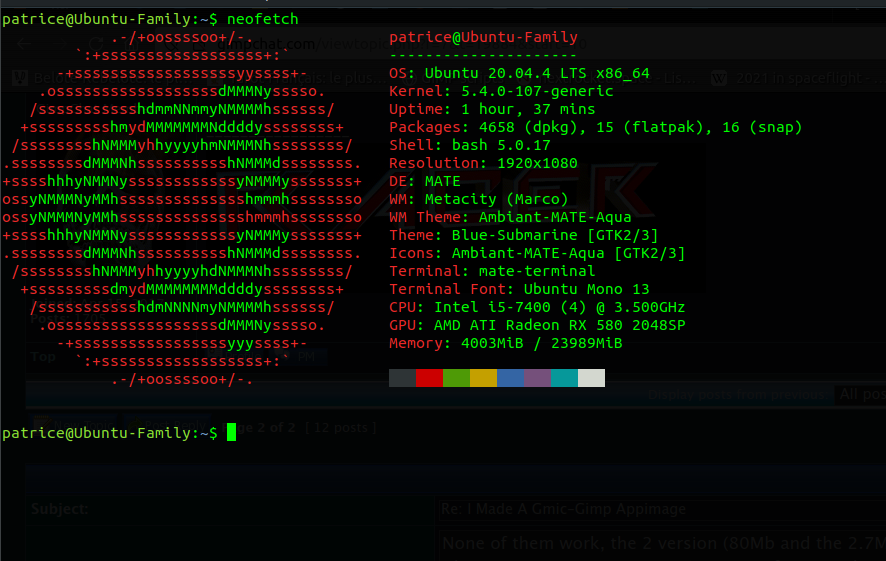The height and width of the screenshot is (561, 886).
Task: Click the 'Theme: Blue-Submarine [GTK2/3]' line
Action: (524, 236)
